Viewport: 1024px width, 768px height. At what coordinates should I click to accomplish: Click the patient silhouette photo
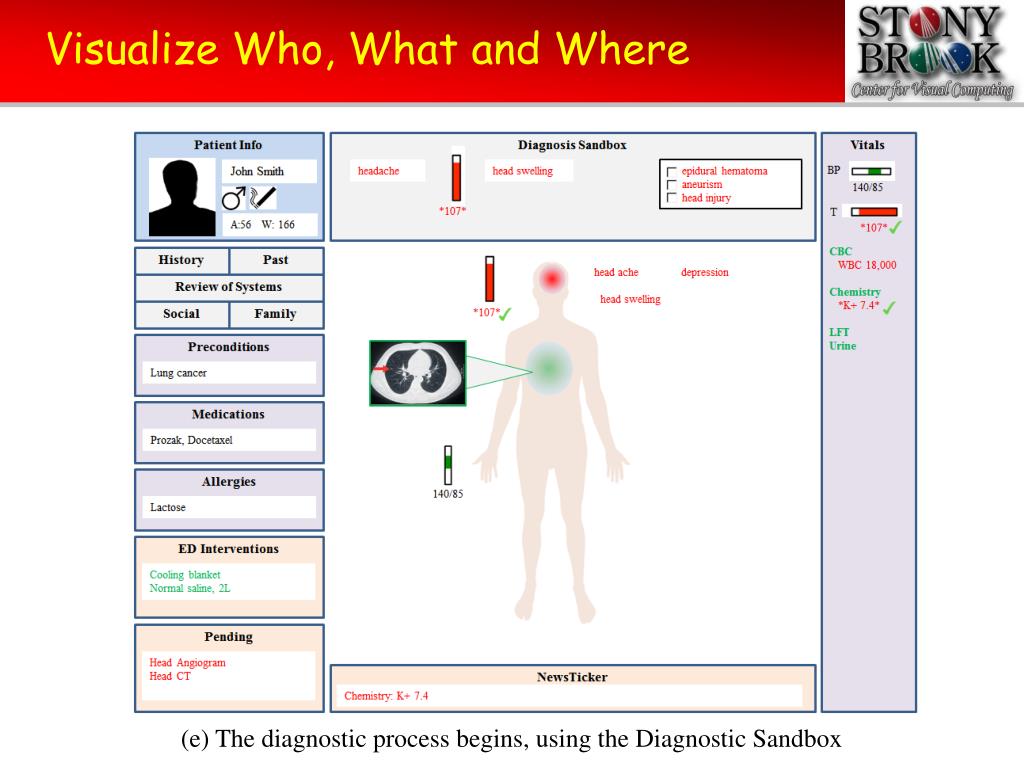pyautogui.click(x=182, y=197)
